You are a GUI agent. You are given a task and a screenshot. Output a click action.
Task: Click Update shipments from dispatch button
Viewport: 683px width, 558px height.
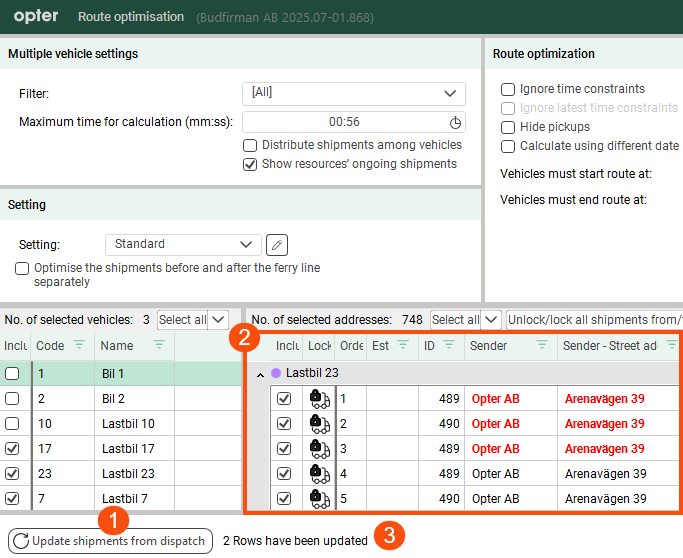tap(110, 541)
